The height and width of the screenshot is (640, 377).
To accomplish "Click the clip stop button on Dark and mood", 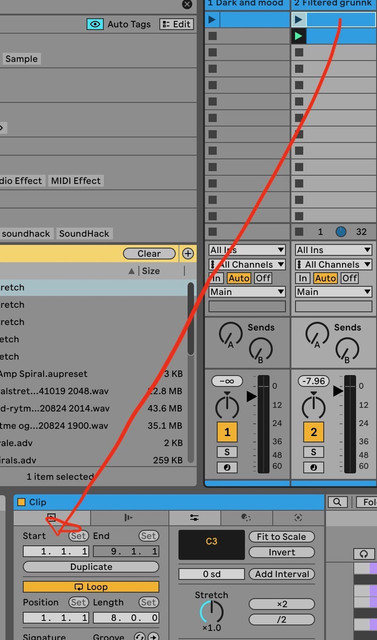I will point(213,232).
